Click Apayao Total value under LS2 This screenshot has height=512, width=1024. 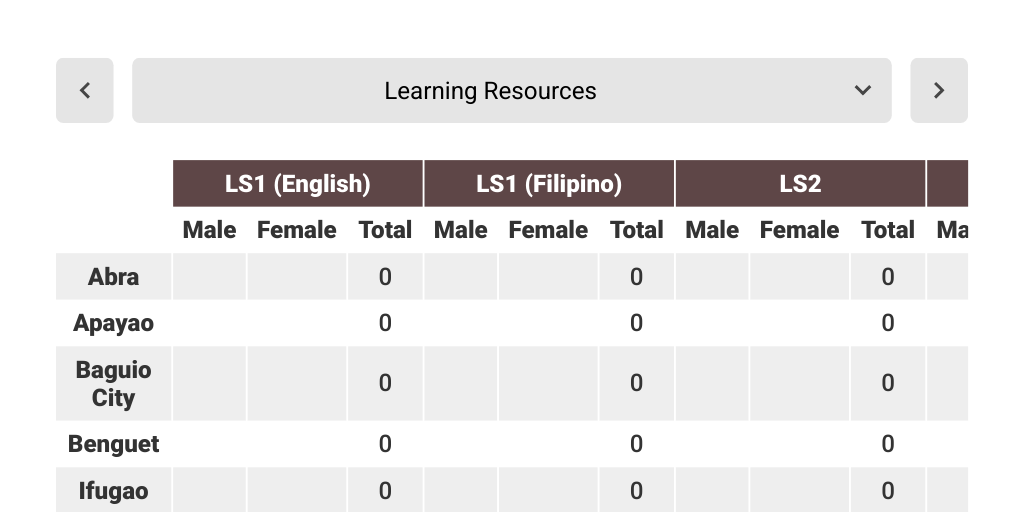click(888, 323)
